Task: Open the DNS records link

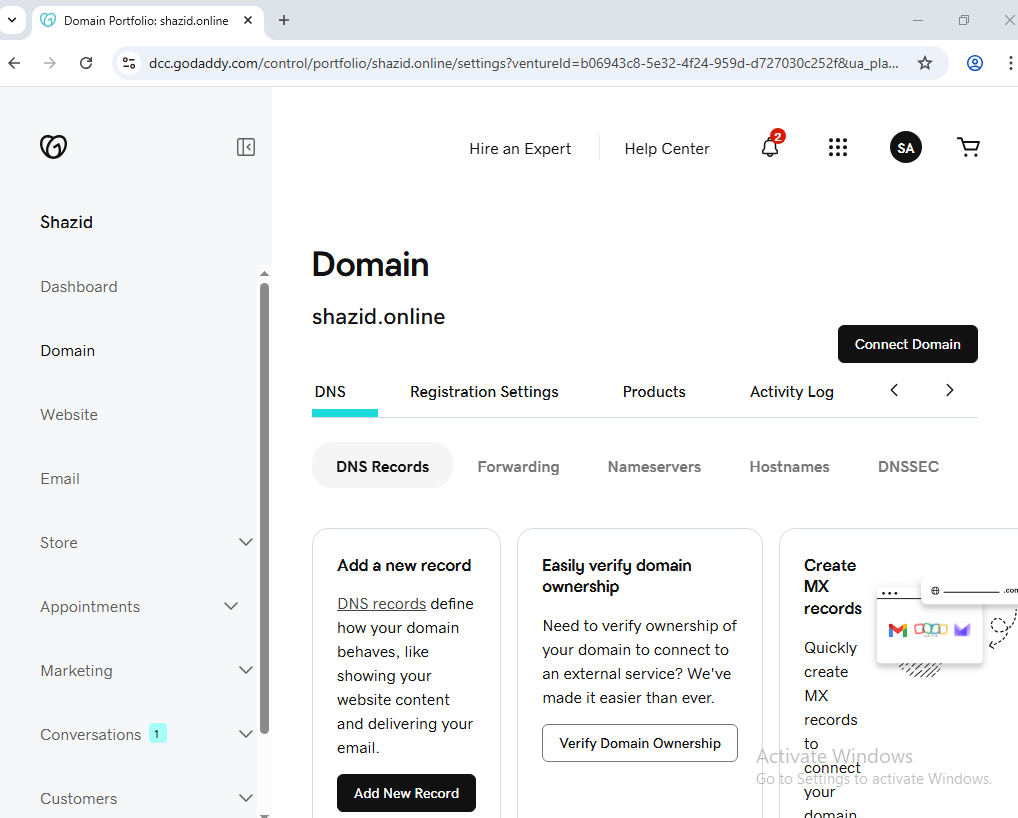Action: (x=381, y=604)
